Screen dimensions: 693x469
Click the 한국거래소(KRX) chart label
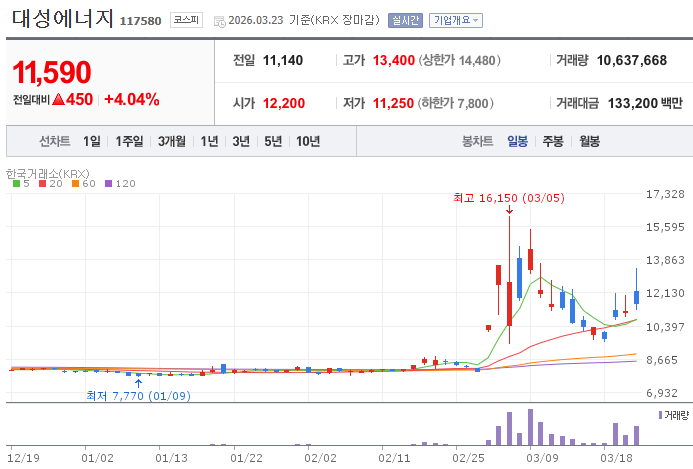pos(48,174)
